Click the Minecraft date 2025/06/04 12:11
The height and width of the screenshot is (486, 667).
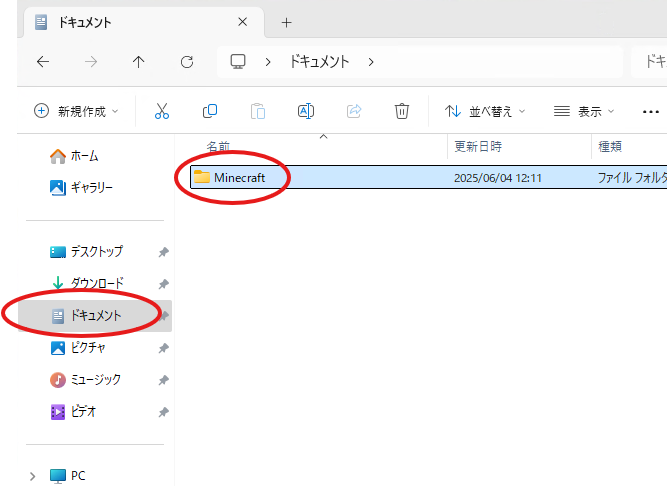click(498, 177)
